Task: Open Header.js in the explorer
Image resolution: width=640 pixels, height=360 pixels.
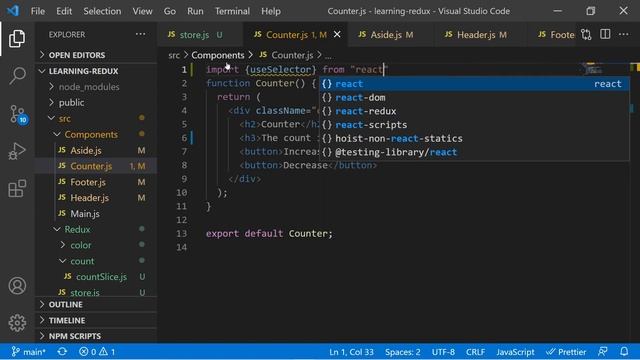Action: [x=96, y=198]
